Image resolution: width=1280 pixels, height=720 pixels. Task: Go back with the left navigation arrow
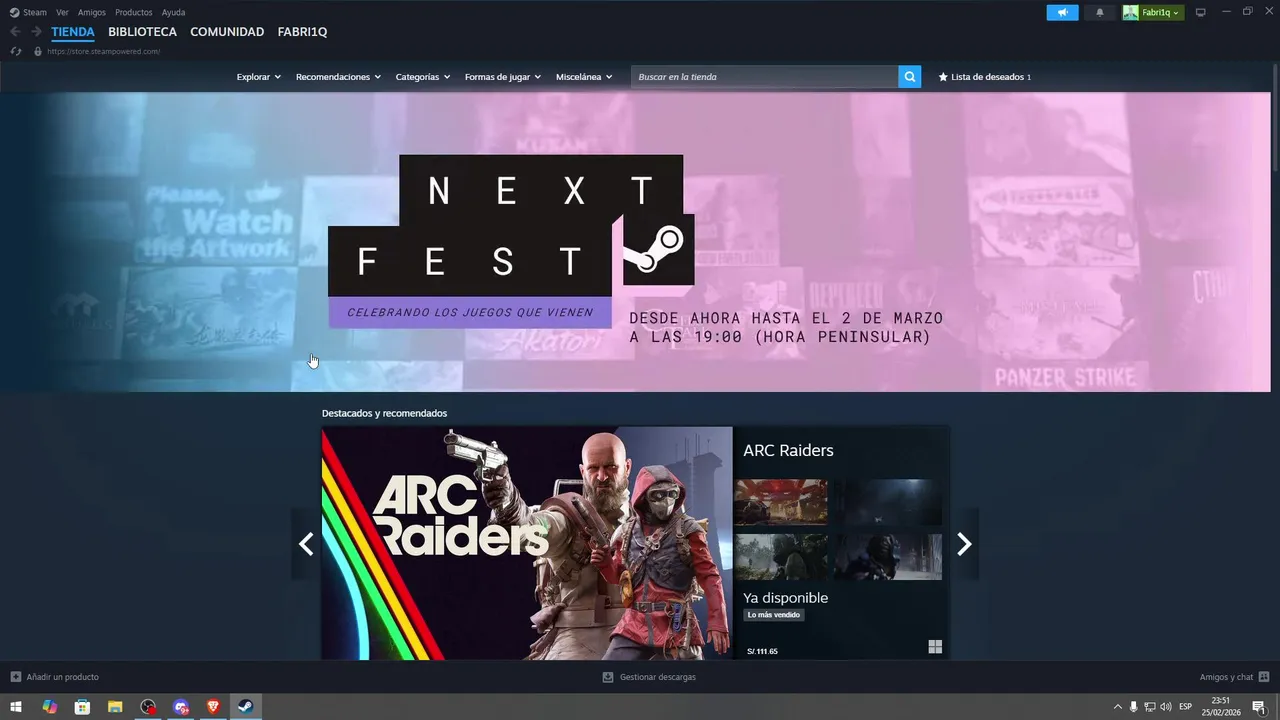tap(15, 32)
